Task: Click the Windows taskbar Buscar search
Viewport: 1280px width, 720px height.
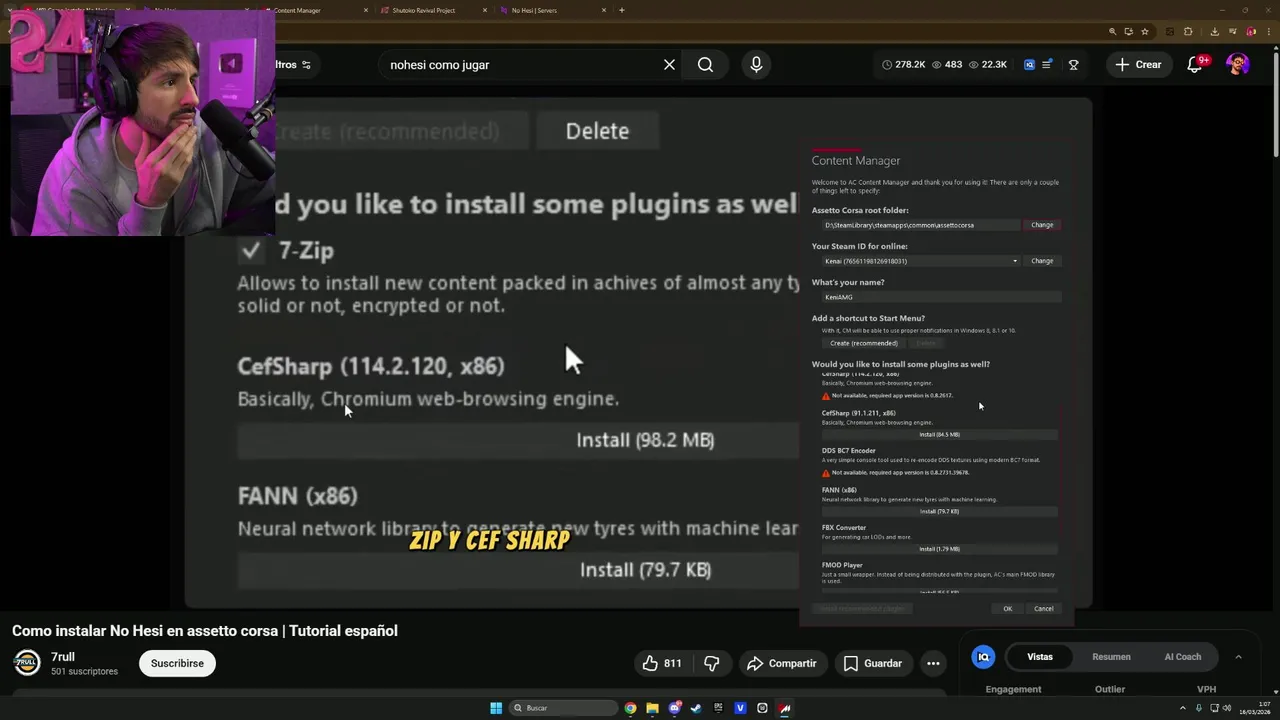Action: (x=565, y=708)
